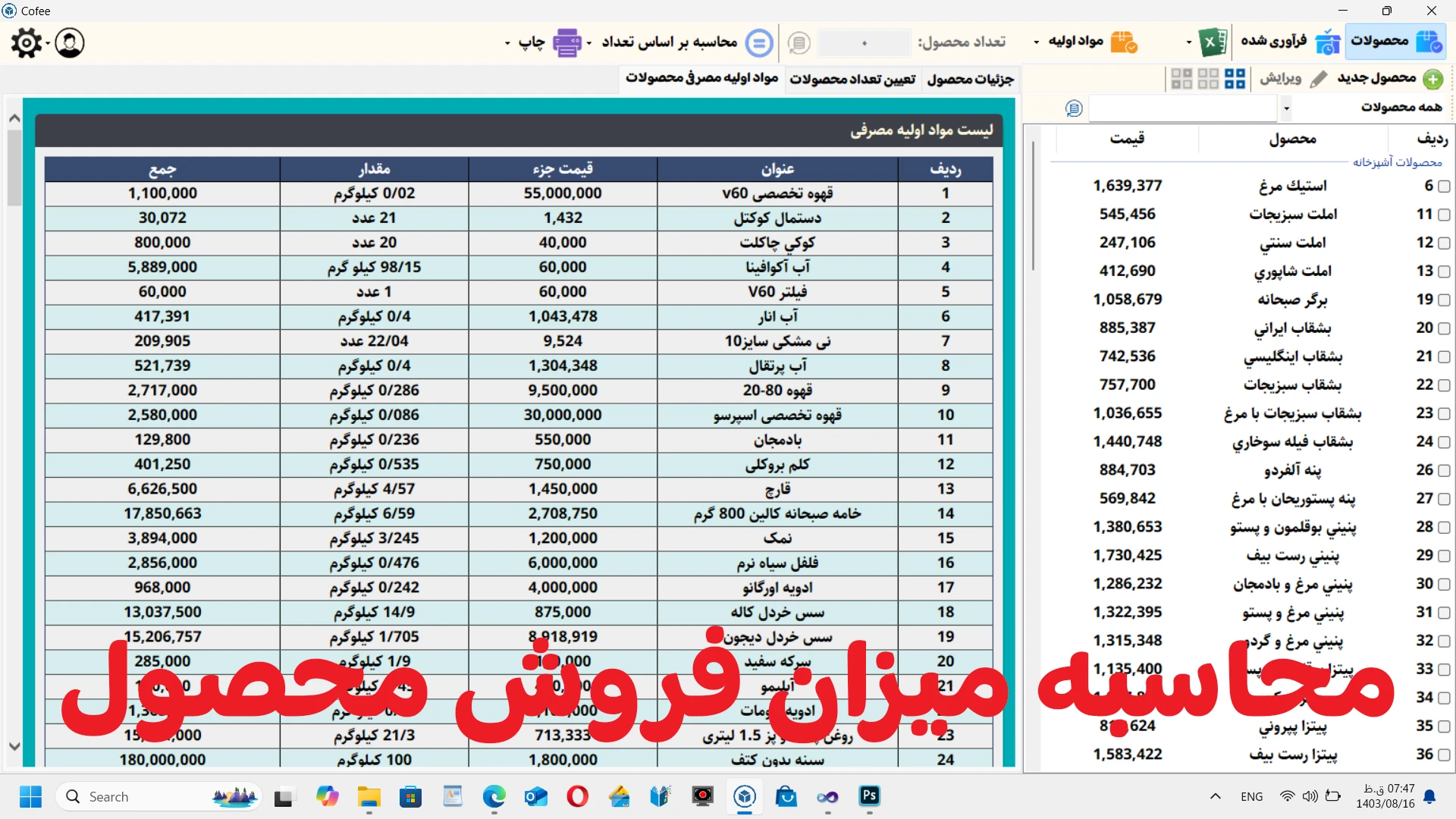This screenshot has width=1456, height=819.
Task: Tick checkbox for product 26 پنه آلفردو
Action: pos(1444,471)
